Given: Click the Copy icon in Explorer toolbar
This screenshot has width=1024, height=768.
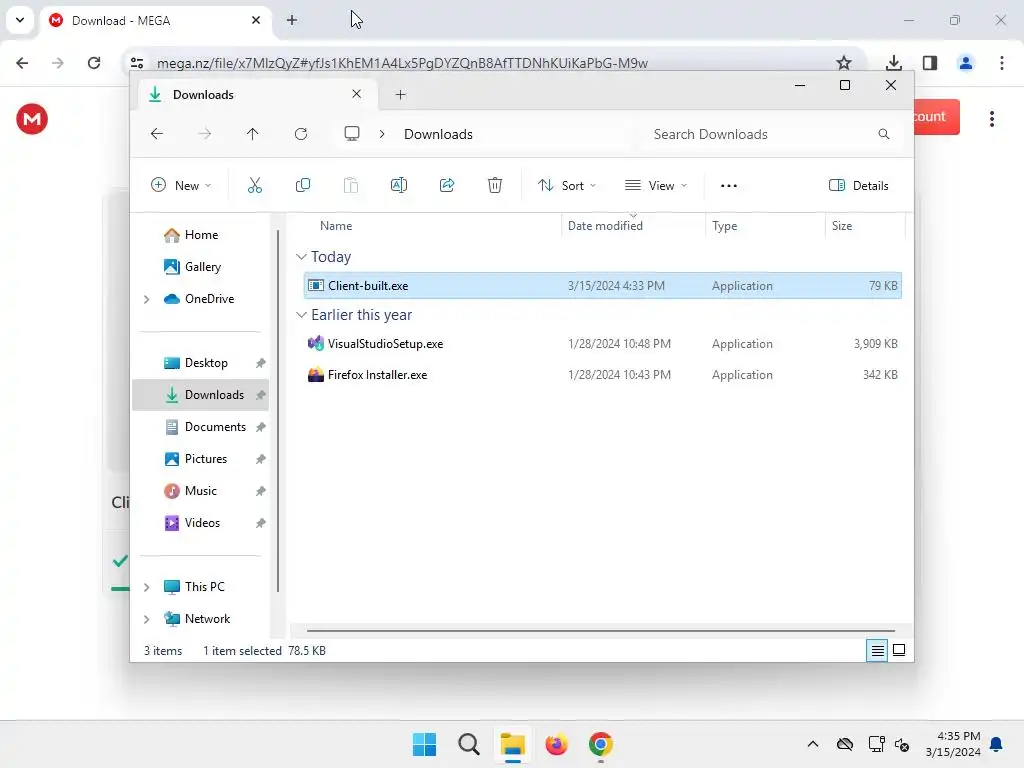Looking at the screenshot, I should (302, 185).
